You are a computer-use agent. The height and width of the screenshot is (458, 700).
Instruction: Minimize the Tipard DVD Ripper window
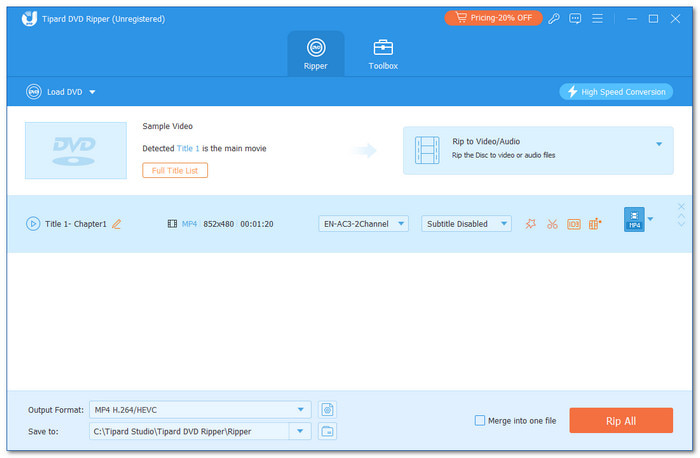[x=632, y=19]
